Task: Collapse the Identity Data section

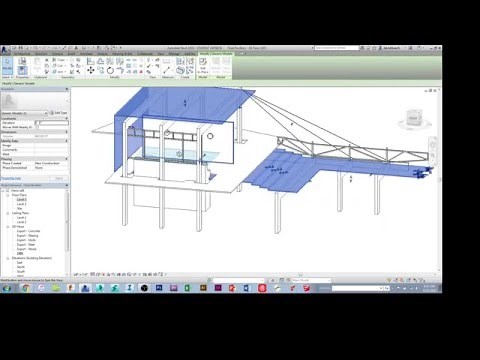Action: [67, 141]
